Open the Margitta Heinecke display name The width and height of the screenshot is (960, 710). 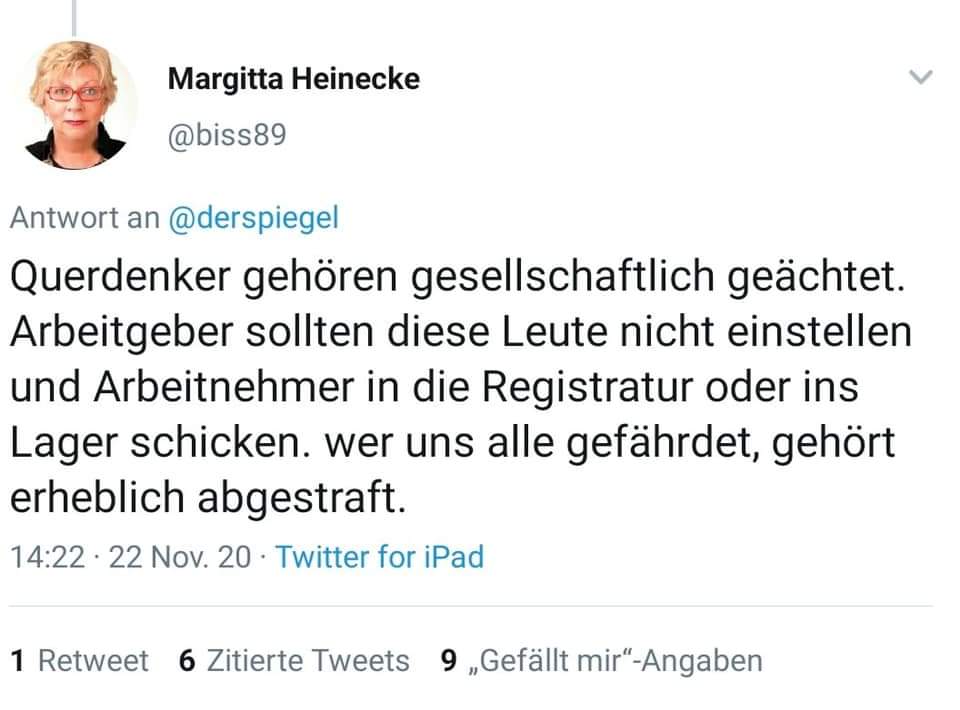[293, 79]
